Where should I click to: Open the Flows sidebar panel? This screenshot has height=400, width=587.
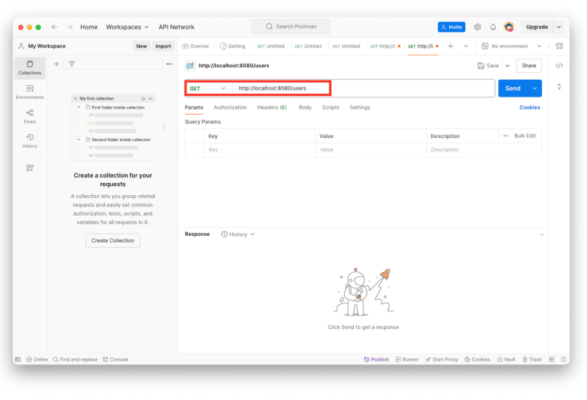pos(30,116)
